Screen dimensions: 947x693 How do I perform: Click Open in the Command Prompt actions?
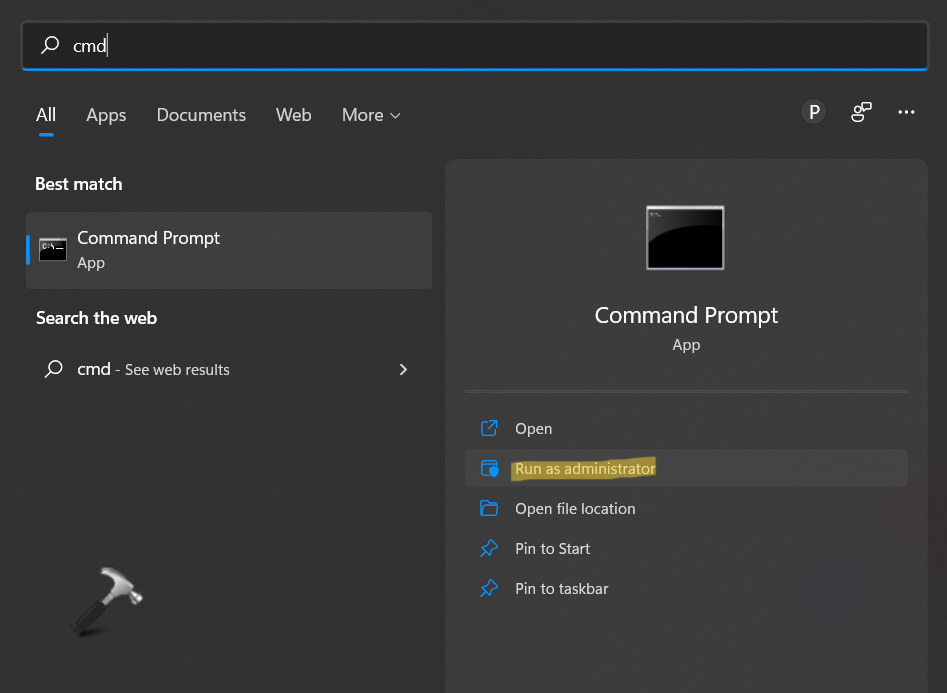(x=533, y=428)
